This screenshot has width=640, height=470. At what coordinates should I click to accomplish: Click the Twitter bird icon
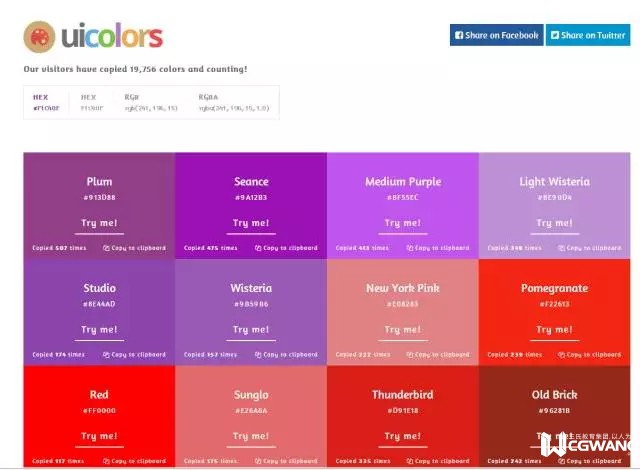click(554, 35)
